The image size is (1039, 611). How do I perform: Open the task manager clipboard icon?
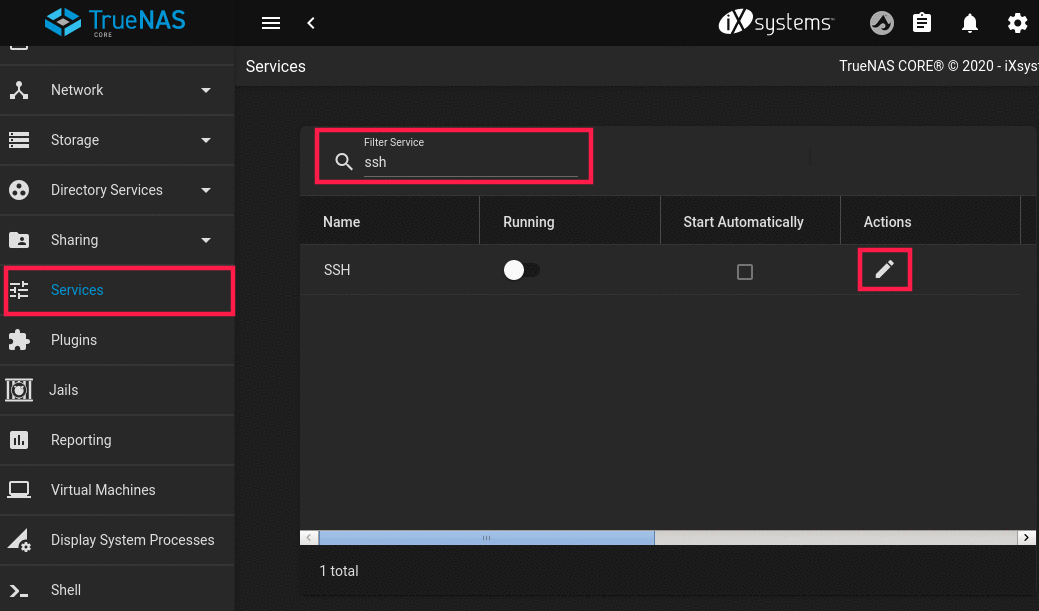coord(922,23)
